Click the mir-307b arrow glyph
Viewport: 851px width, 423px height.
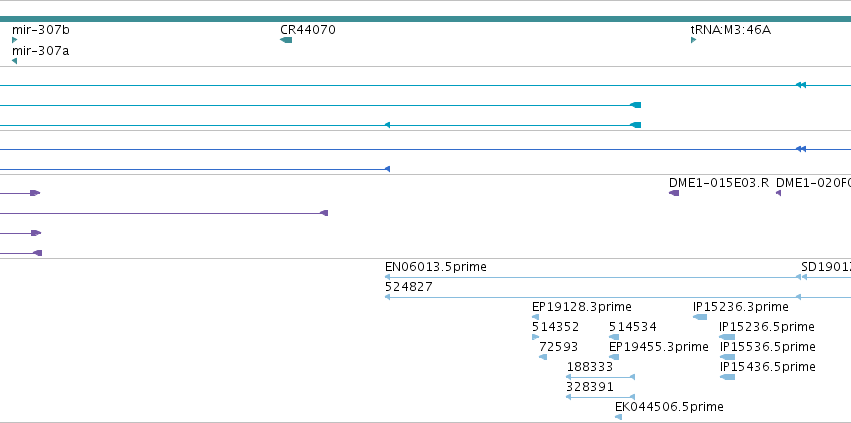tap(15, 40)
